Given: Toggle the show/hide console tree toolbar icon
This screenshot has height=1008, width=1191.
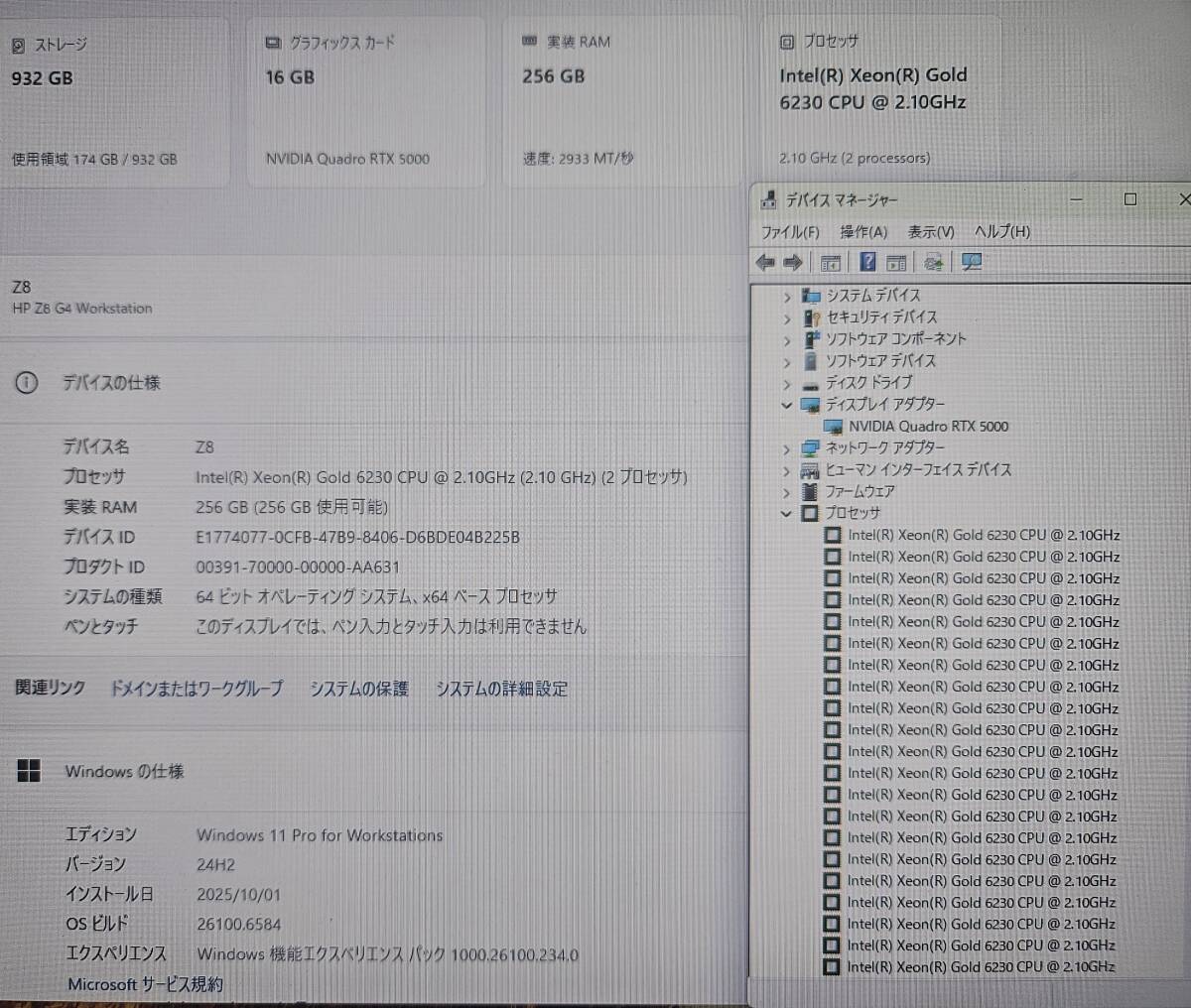Looking at the screenshot, I should click(x=831, y=262).
